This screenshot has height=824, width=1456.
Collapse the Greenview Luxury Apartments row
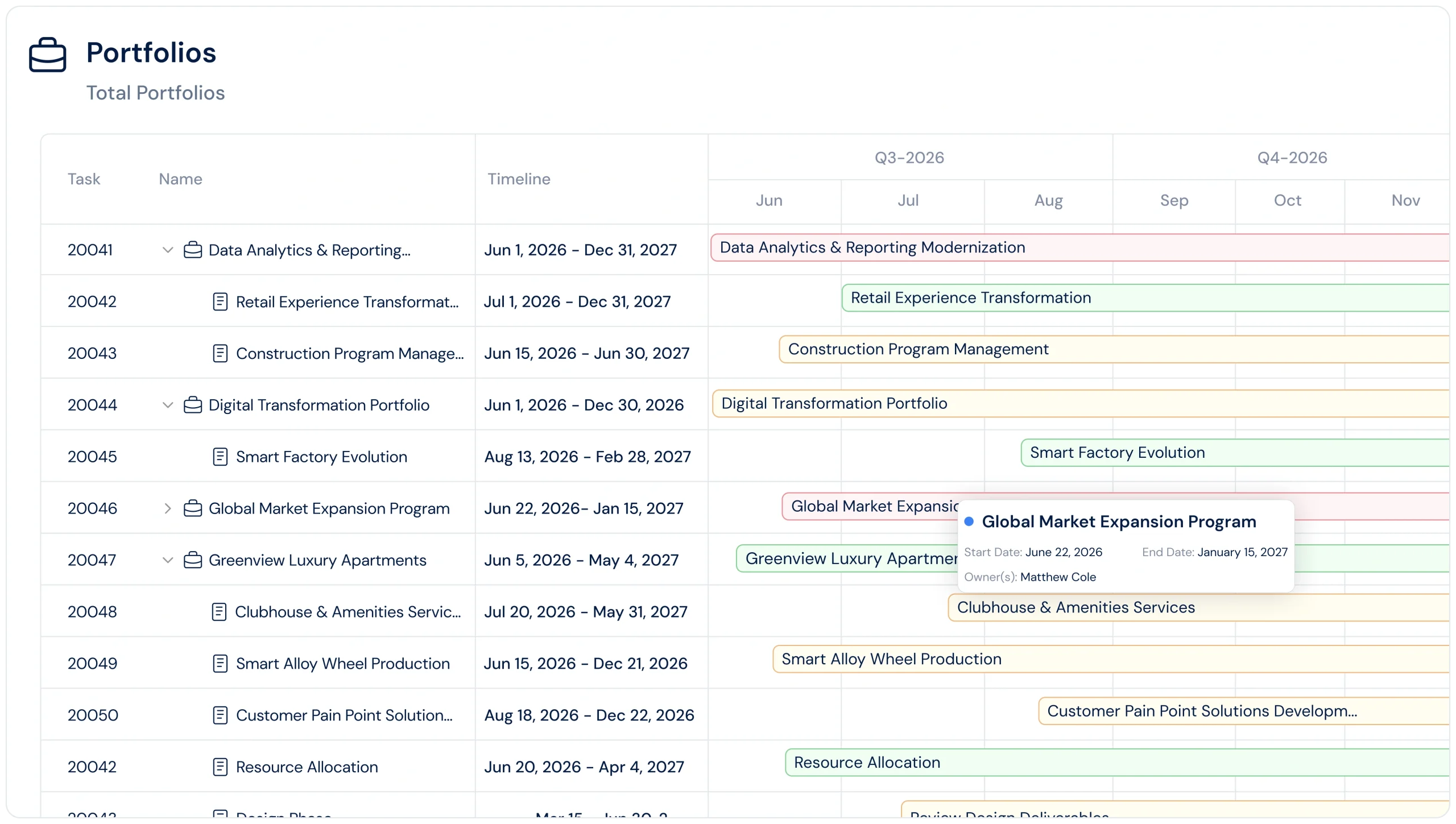coord(167,560)
